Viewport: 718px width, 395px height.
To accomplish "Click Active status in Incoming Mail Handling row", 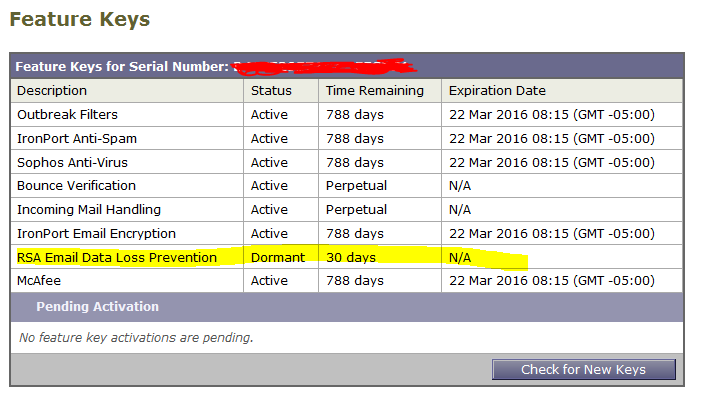I will (269, 210).
